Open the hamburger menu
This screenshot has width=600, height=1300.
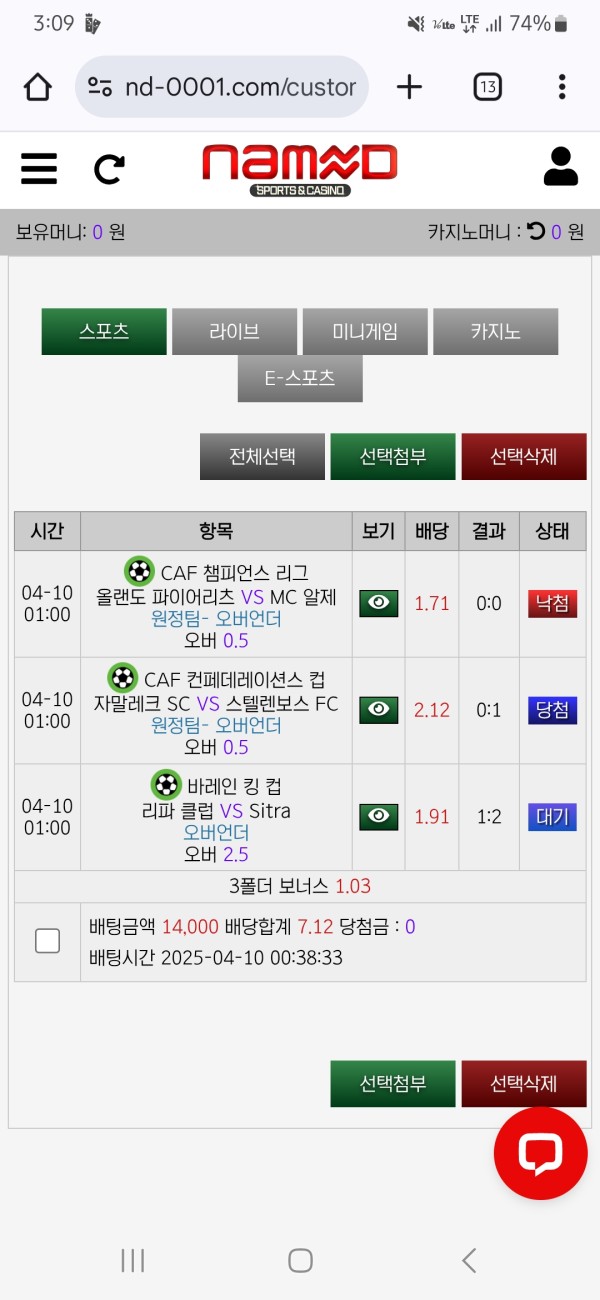coord(39,168)
